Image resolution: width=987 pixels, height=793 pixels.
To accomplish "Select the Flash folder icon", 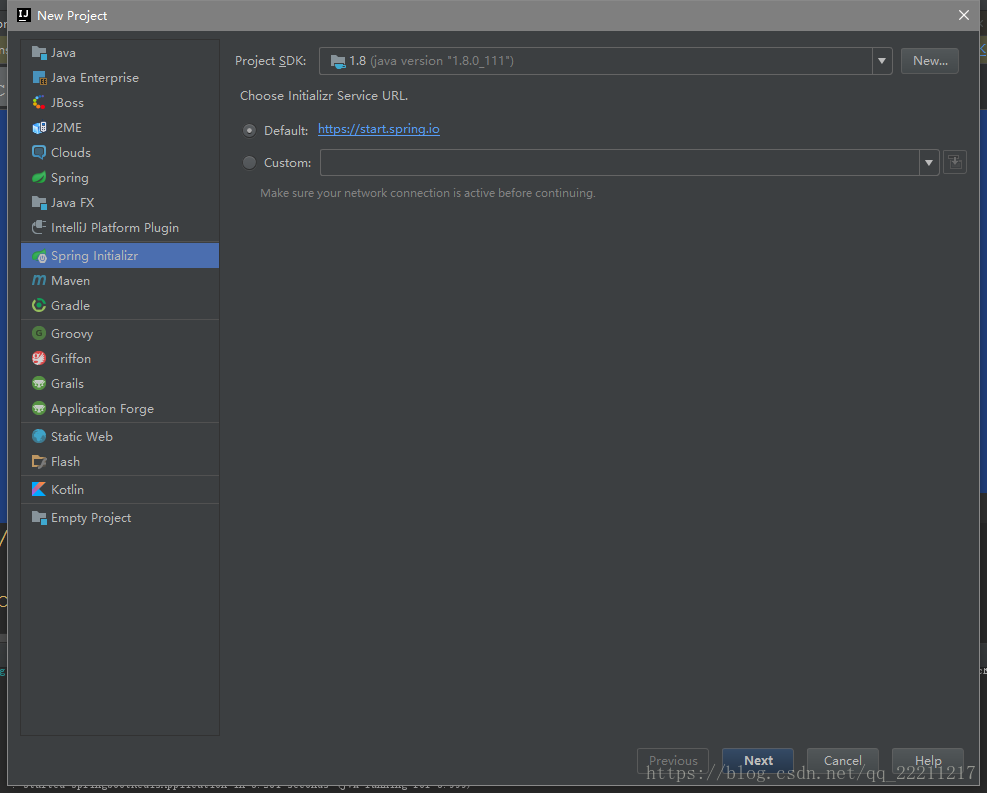I will tap(39, 461).
